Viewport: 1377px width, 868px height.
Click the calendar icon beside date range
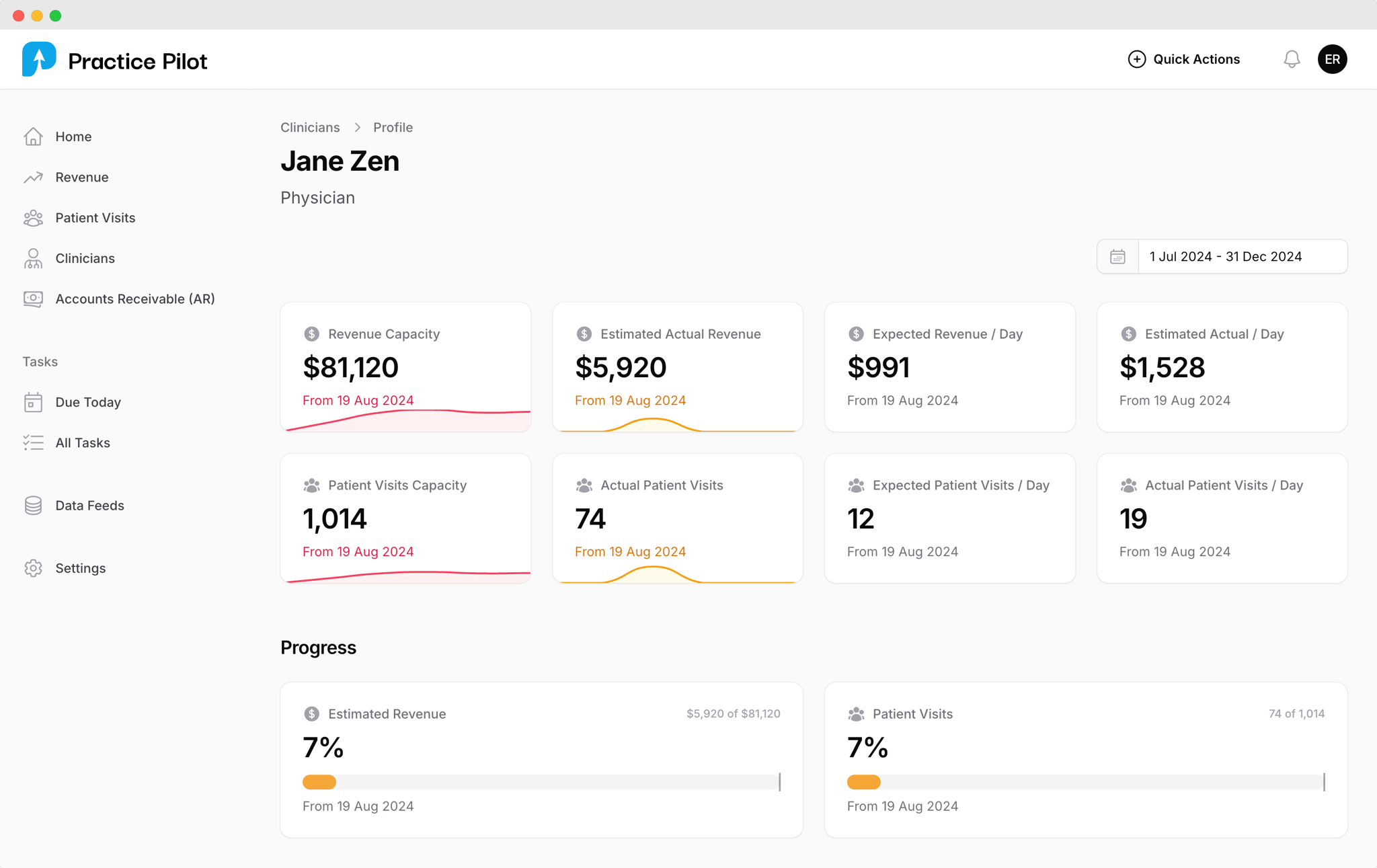(x=1117, y=257)
